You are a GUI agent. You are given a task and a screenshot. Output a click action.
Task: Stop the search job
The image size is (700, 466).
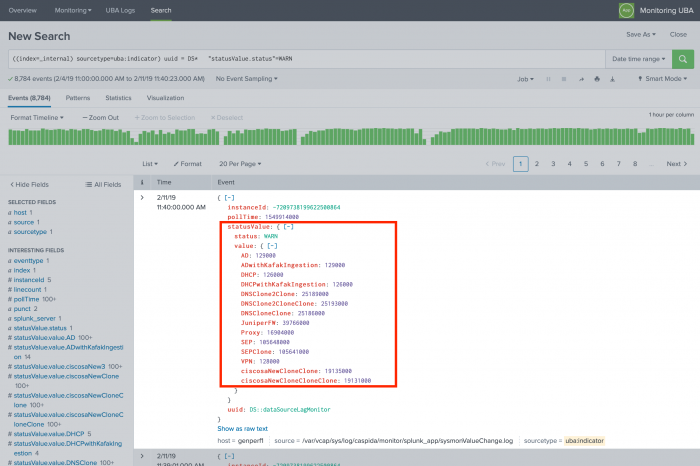click(x=564, y=79)
